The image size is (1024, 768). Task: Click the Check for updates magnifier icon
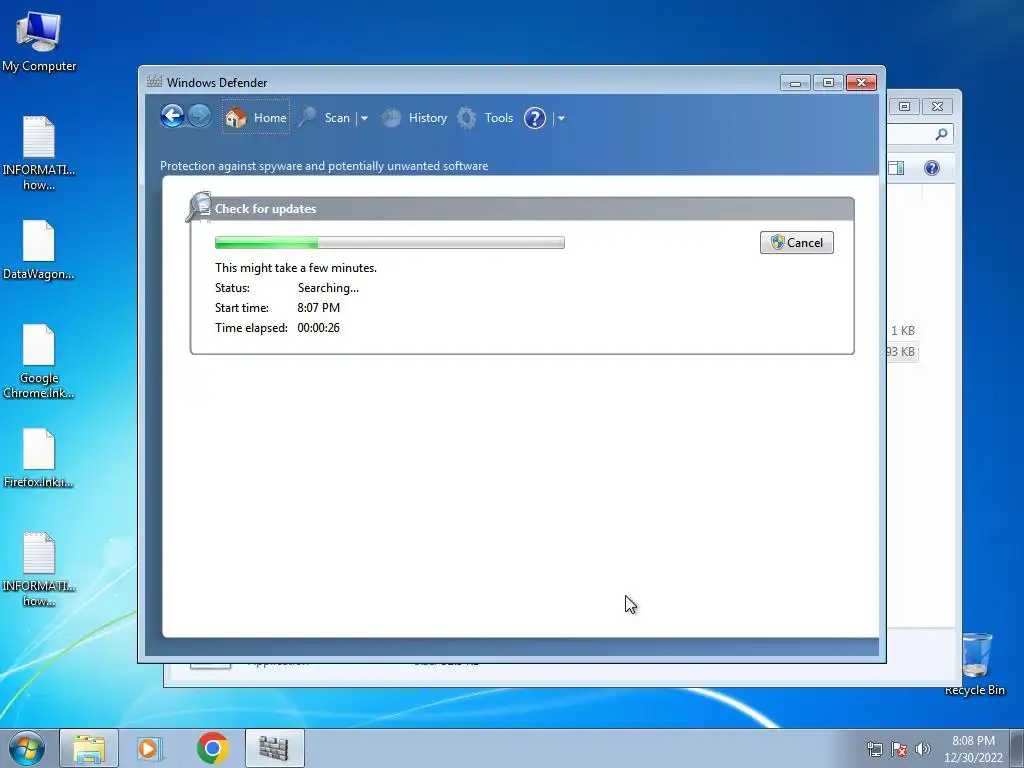[x=199, y=207]
